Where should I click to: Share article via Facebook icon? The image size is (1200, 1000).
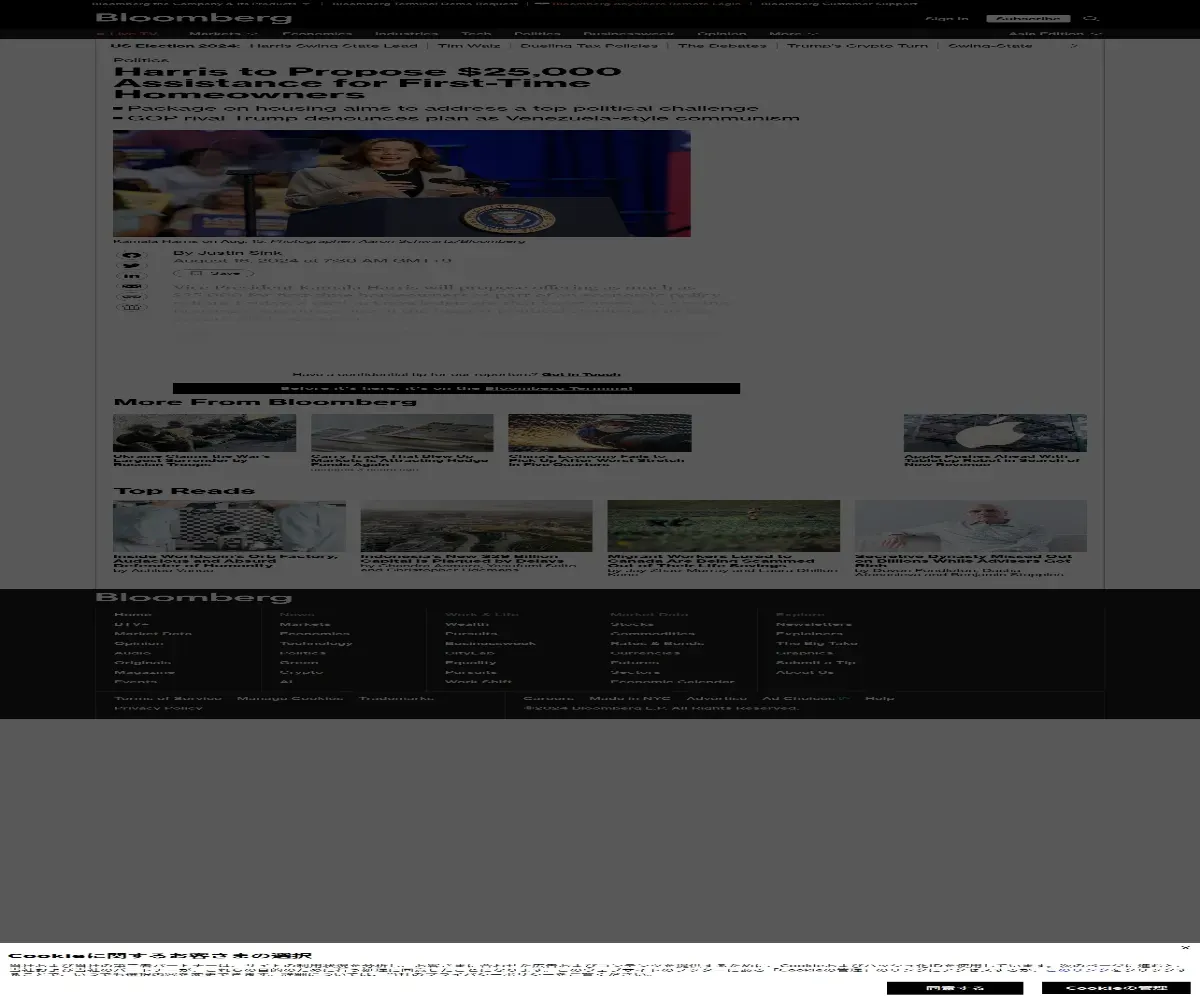click(131, 256)
